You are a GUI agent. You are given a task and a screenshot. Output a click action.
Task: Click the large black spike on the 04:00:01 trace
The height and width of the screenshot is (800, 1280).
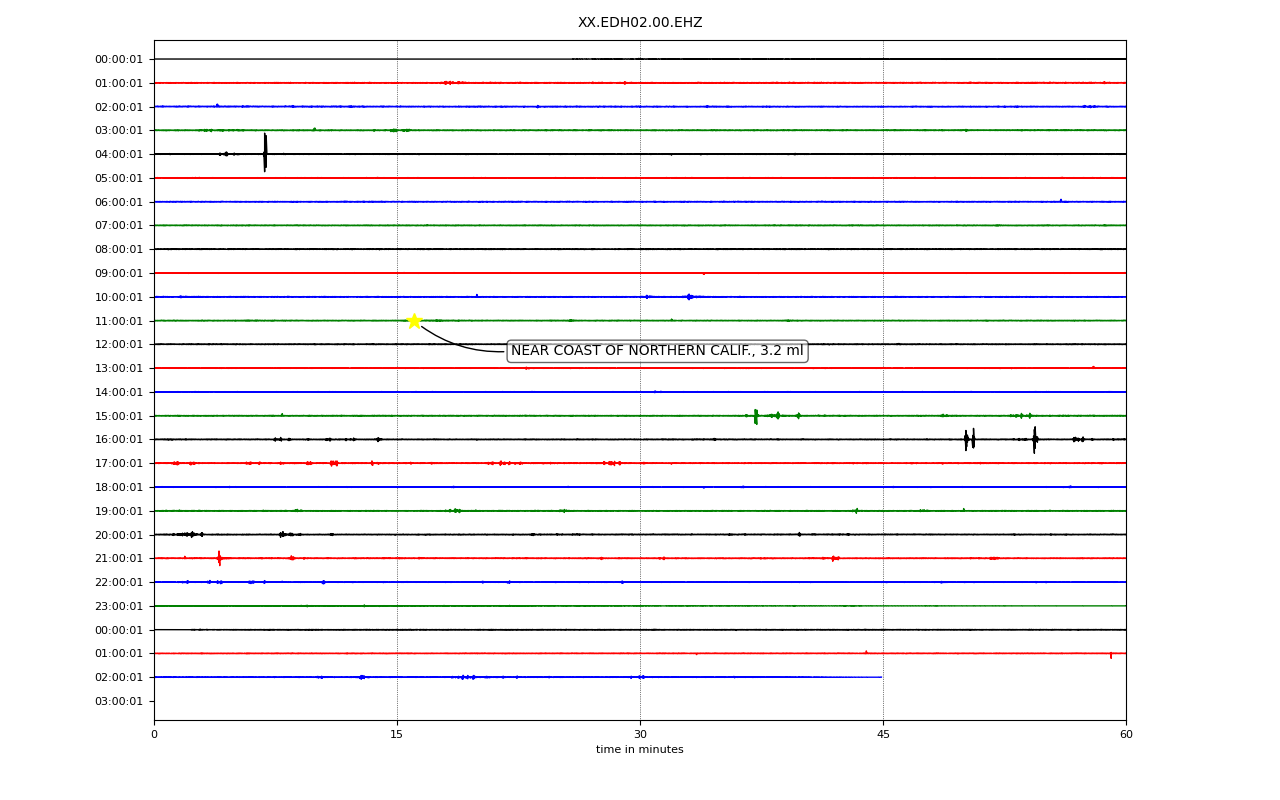(265, 153)
